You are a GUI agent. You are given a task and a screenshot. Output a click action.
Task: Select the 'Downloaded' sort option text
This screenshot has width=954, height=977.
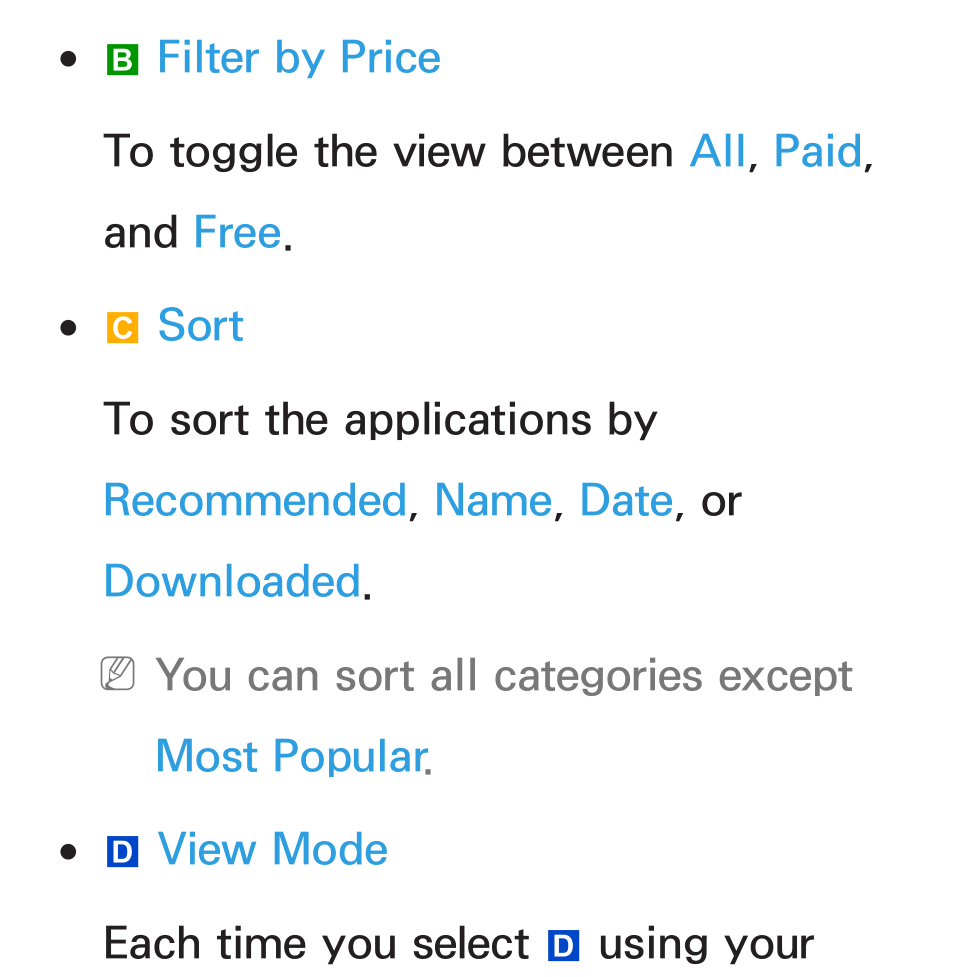[x=232, y=581]
